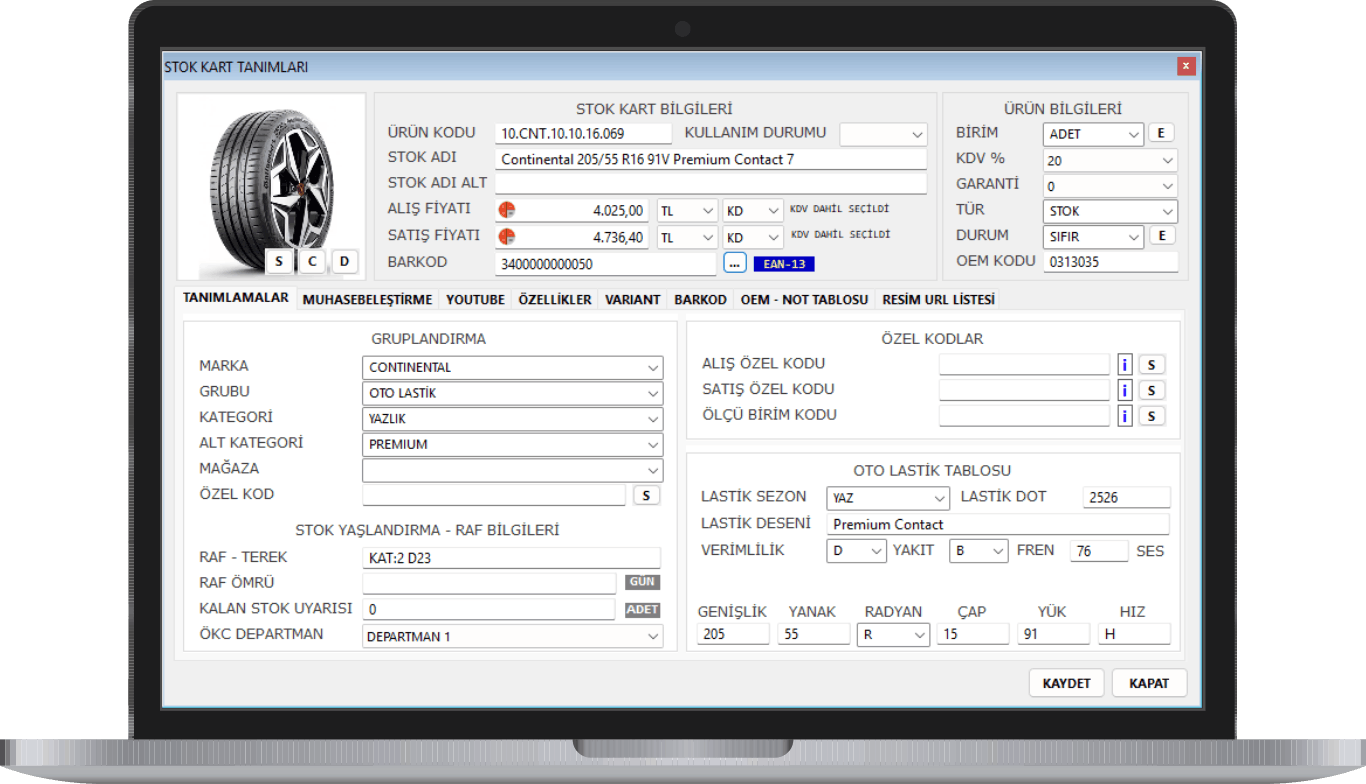Click the RAF - TEREK field

point(512,558)
